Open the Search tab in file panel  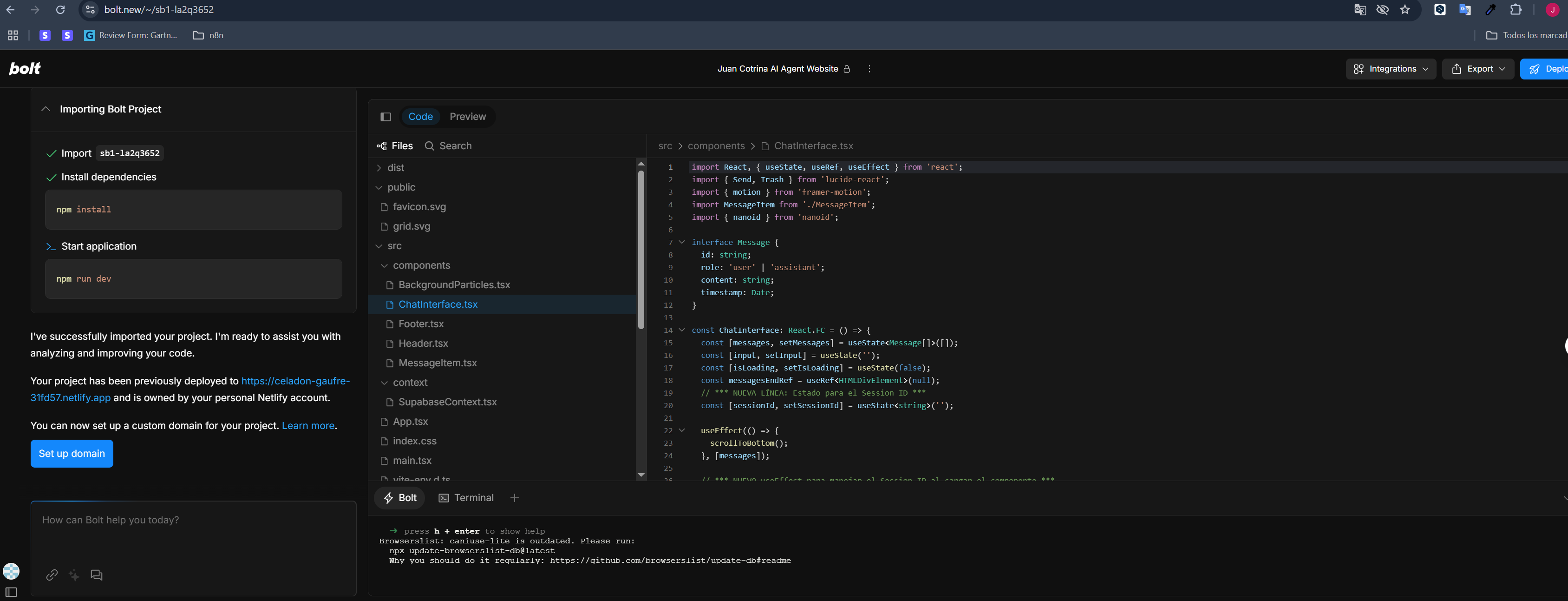coord(448,145)
